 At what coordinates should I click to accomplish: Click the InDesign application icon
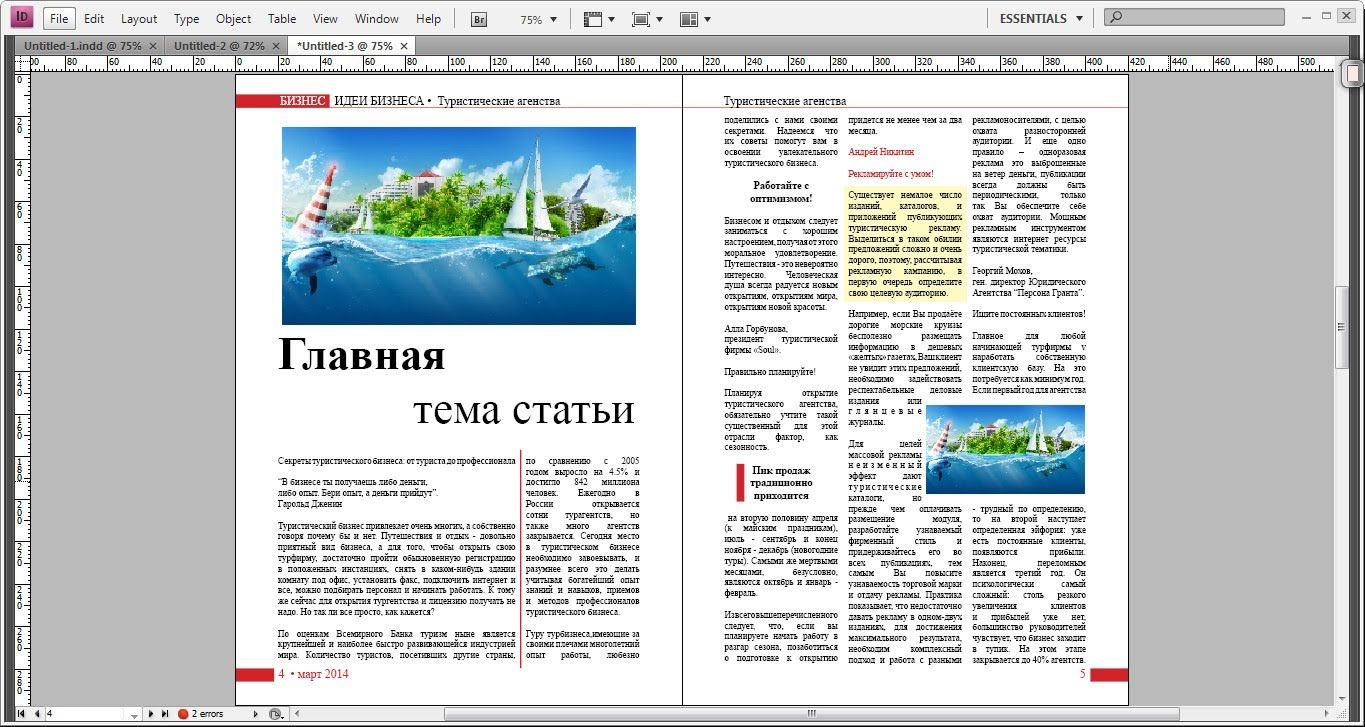point(22,18)
